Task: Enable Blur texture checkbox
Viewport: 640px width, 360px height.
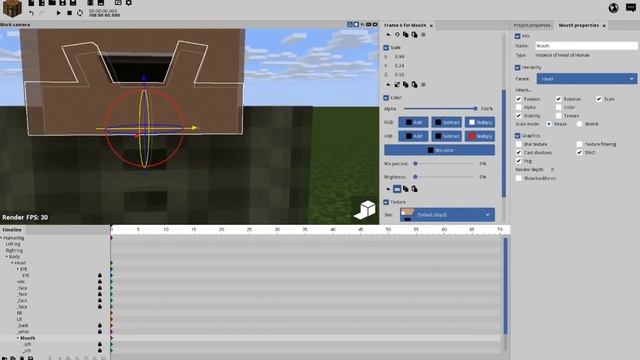Action: [x=519, y=144]
